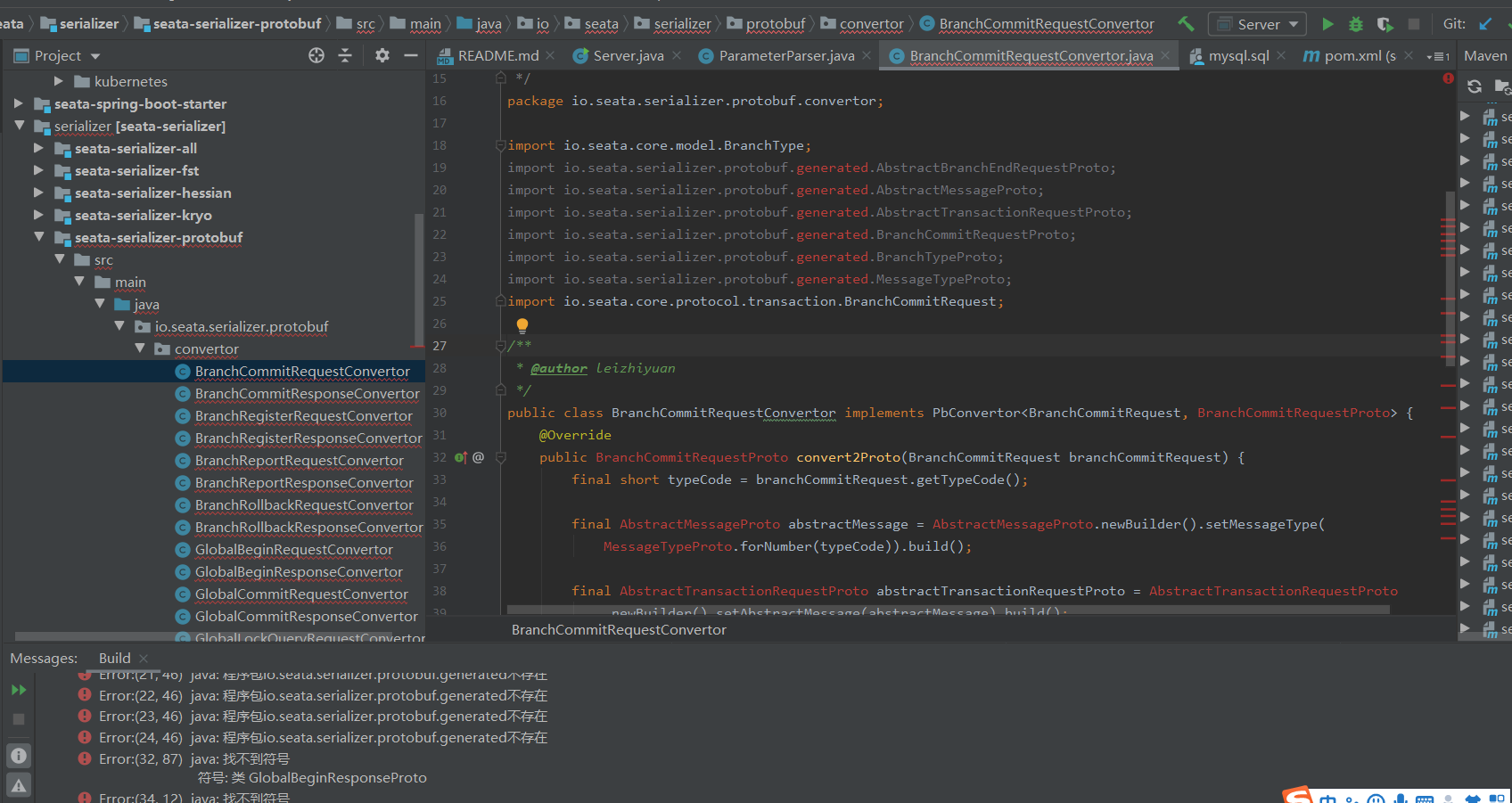The width and height of the screenshot is (1512, 803).
Task: Switch to the Server.java tab
Action: pyautogui.click(x=628, y=55)
